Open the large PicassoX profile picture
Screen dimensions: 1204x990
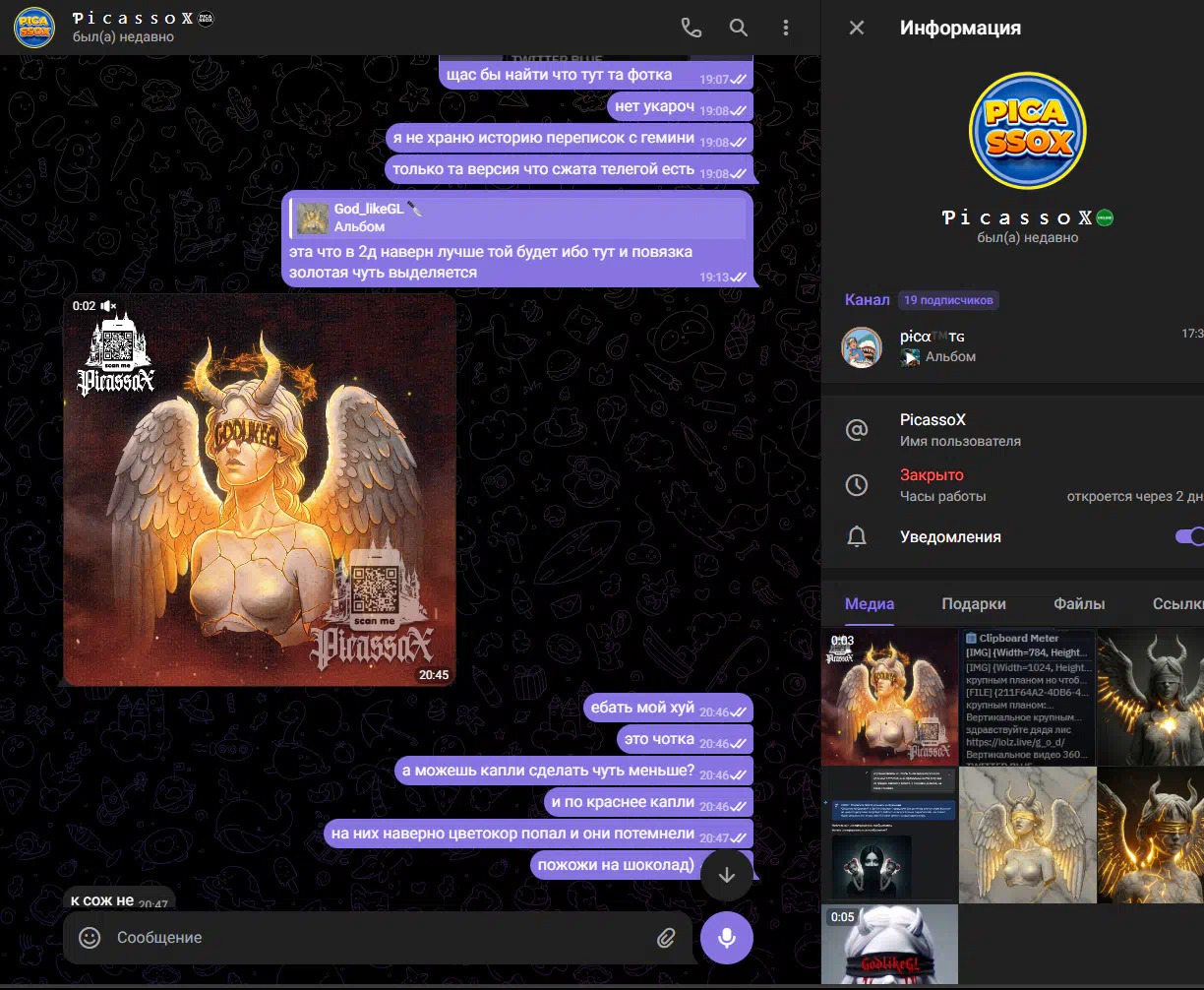tap(1028, 131)
